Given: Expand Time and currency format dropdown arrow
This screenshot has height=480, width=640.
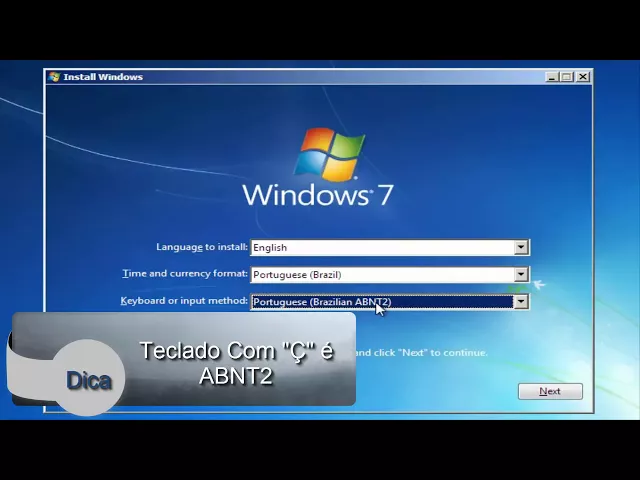Looking at the screenshot, I should tap(521, 274).
